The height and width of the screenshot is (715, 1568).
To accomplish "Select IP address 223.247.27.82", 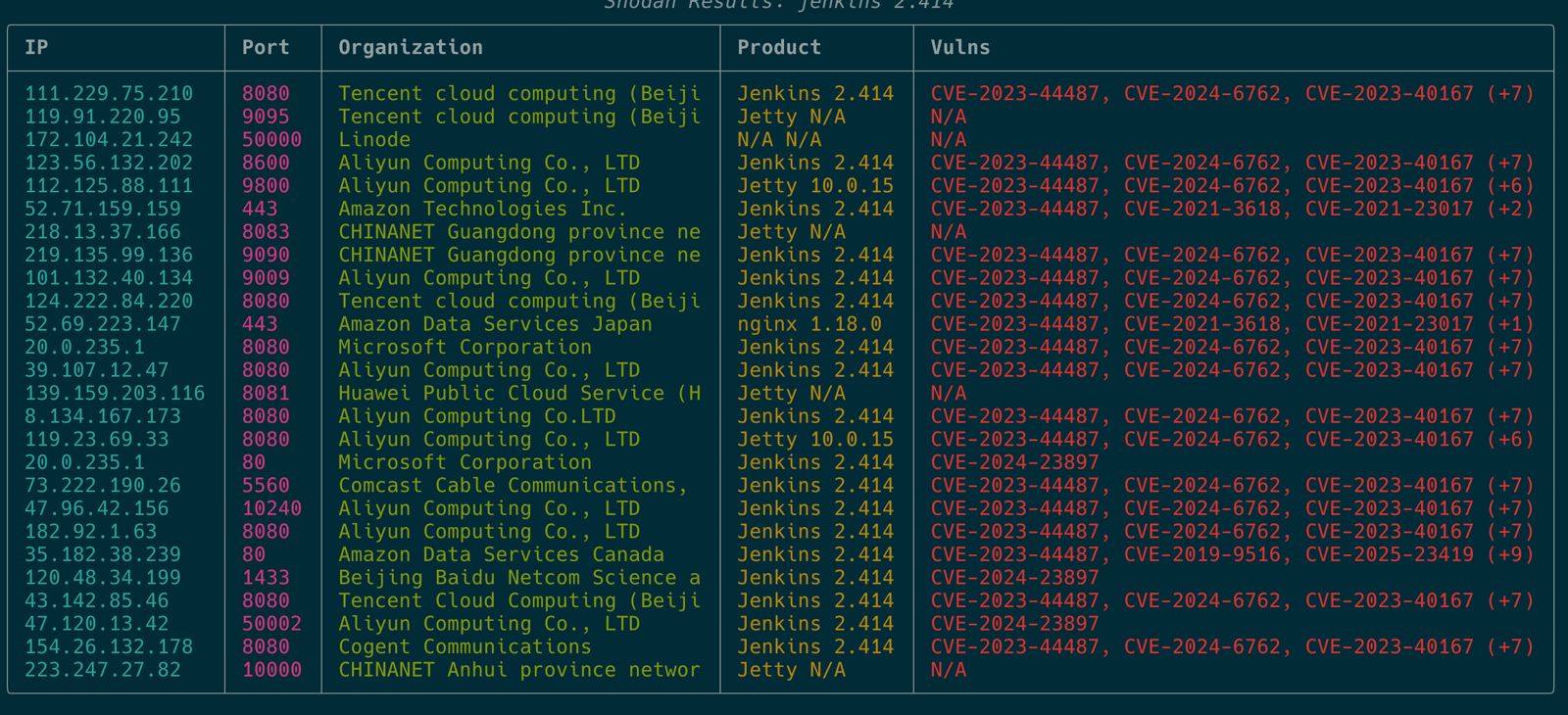I will 103,669.
